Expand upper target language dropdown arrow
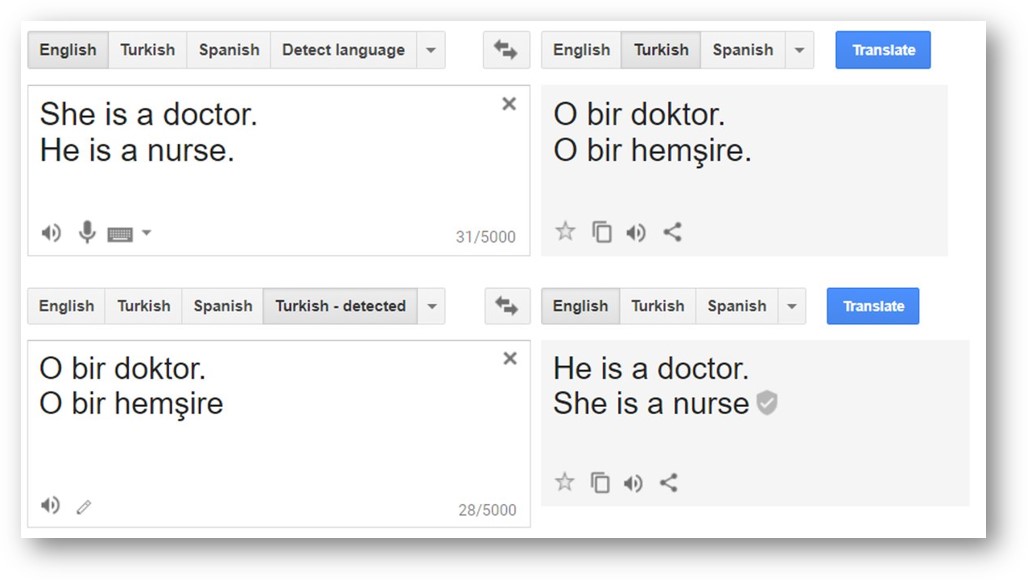 (799, 50)
